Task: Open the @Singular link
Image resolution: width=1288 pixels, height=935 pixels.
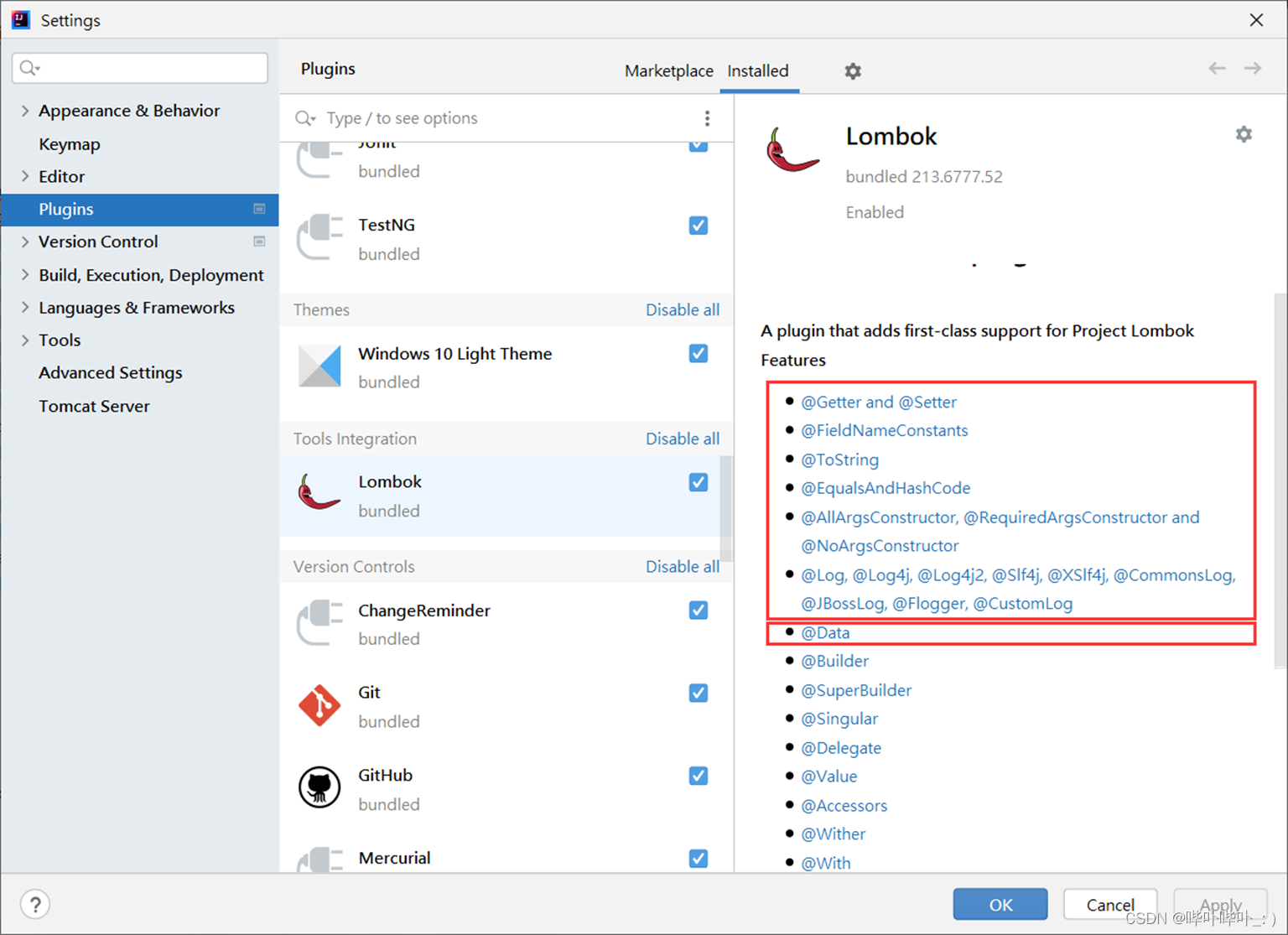Action: point(839,719)
